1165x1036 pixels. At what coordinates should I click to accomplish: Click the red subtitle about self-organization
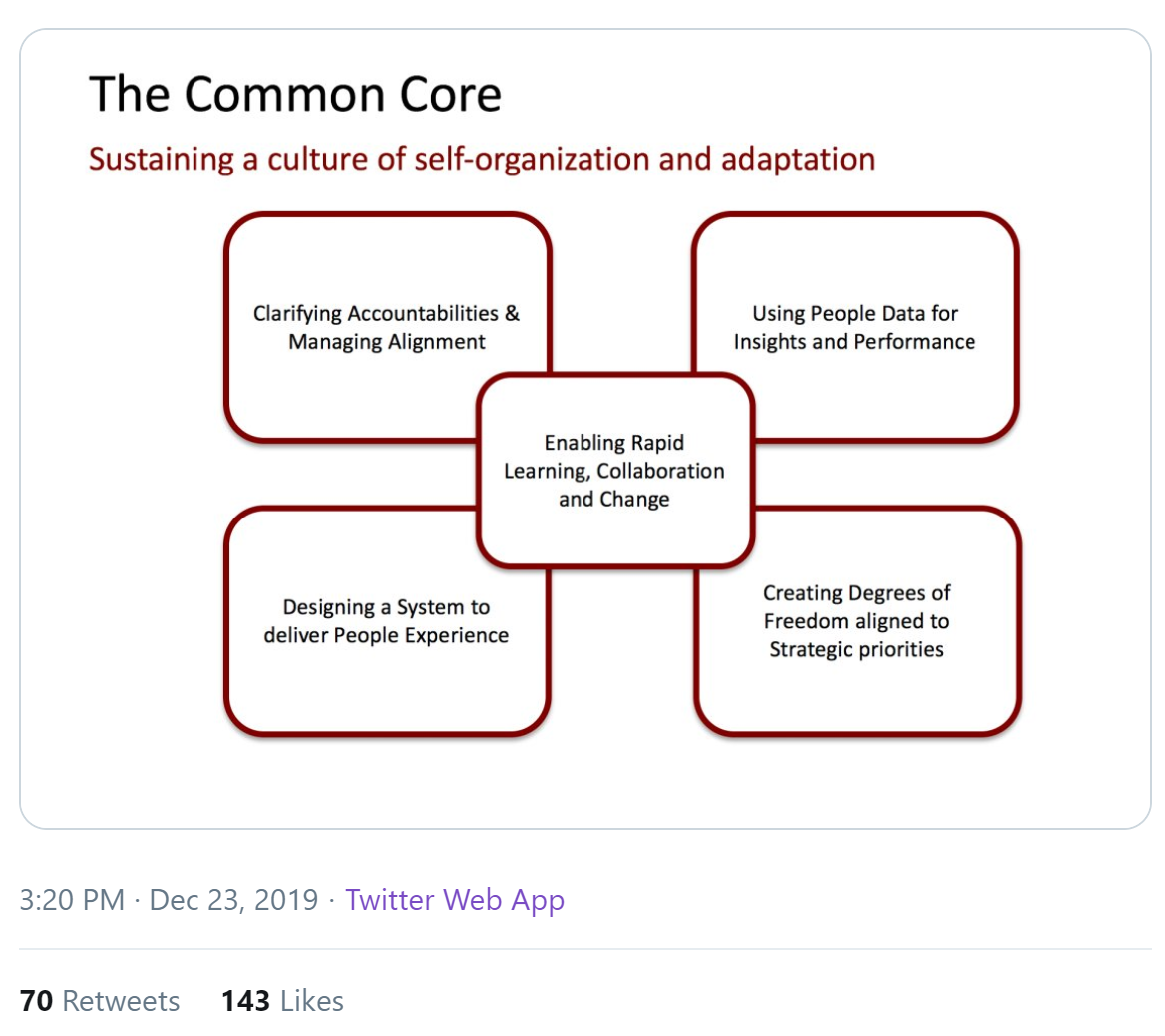click(x=482, y=159)
